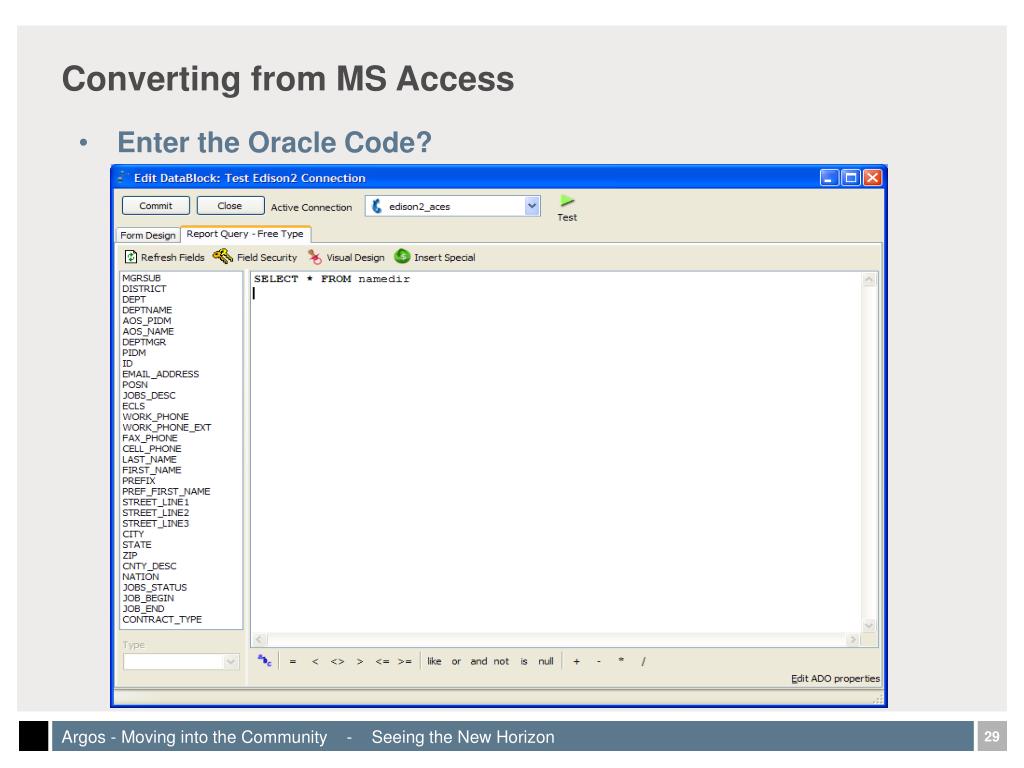
Task: Insert the equals operator
Action: [293, 662]
